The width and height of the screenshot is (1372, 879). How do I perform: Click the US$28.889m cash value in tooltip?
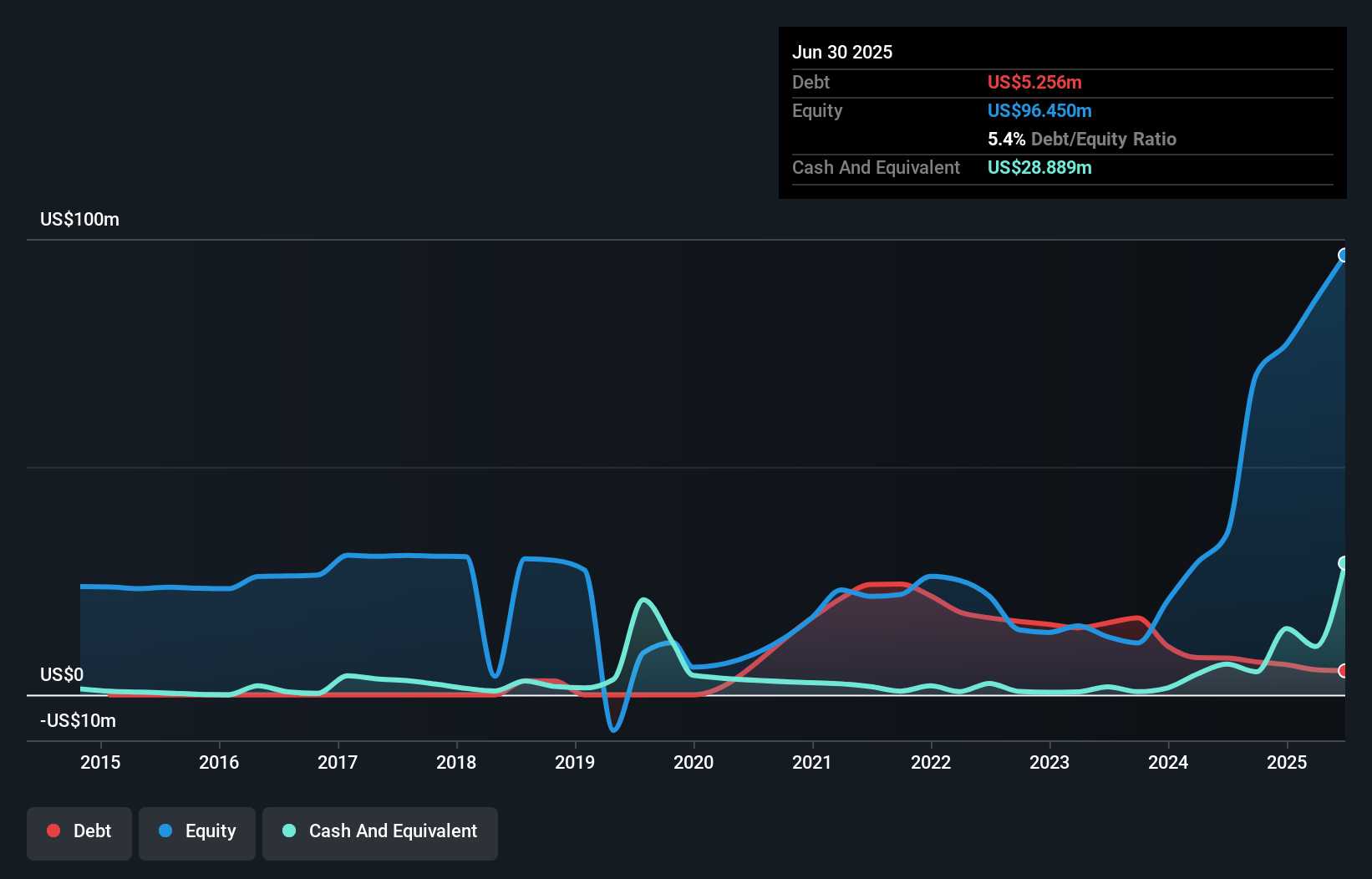point(1039,167)
